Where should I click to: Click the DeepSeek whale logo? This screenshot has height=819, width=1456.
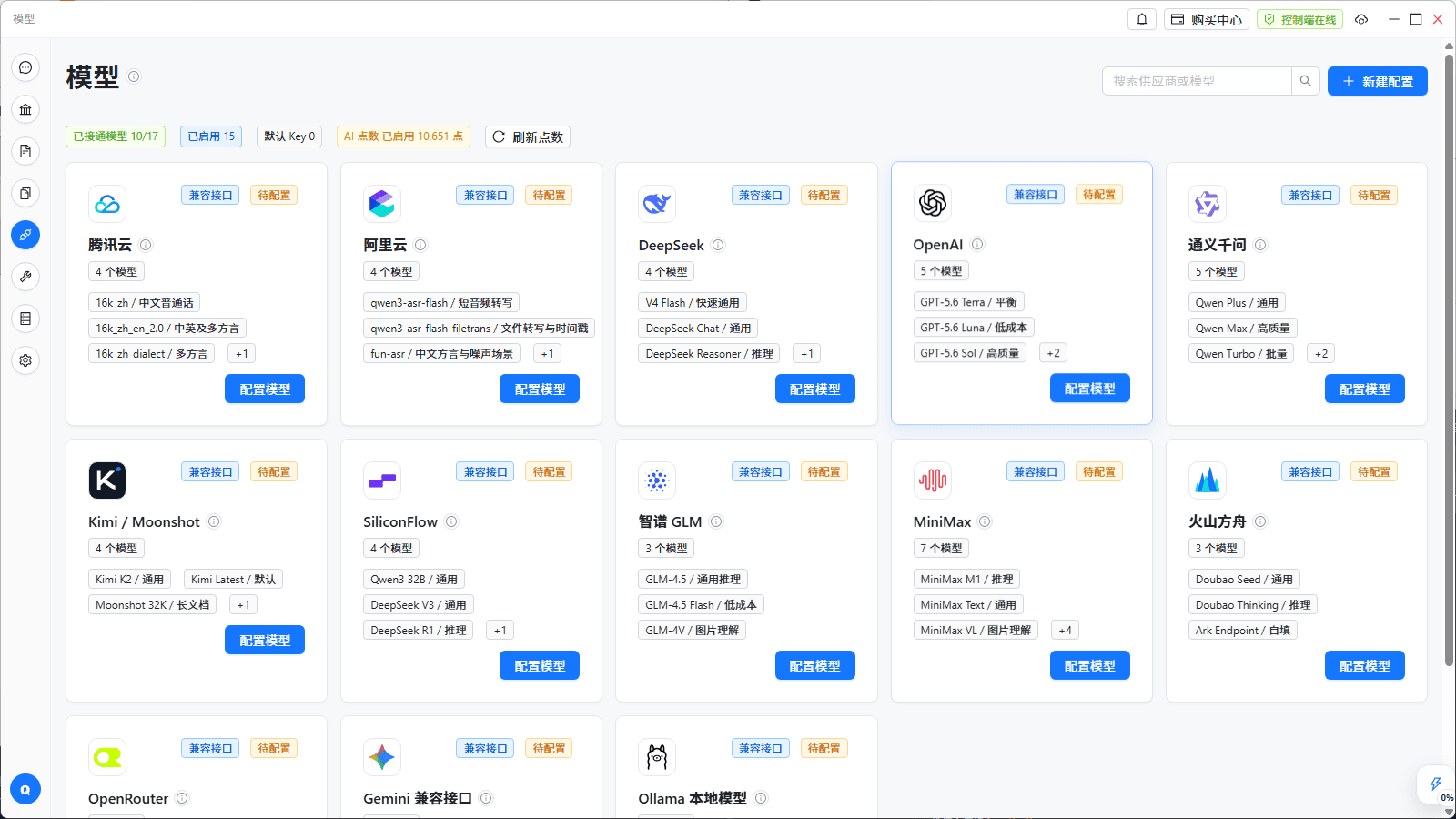pyautogui.click(x=657, y=203)
